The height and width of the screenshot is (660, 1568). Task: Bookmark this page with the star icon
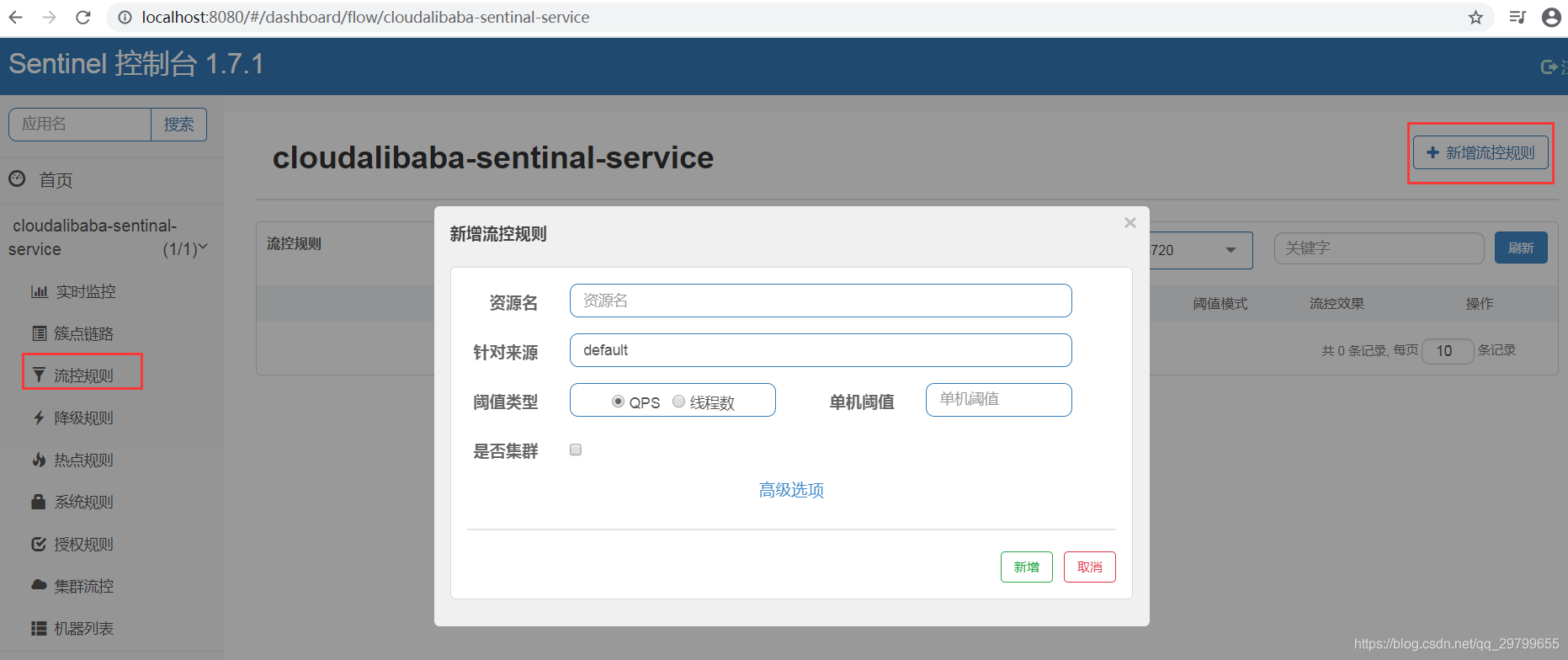pos(1475,17)
